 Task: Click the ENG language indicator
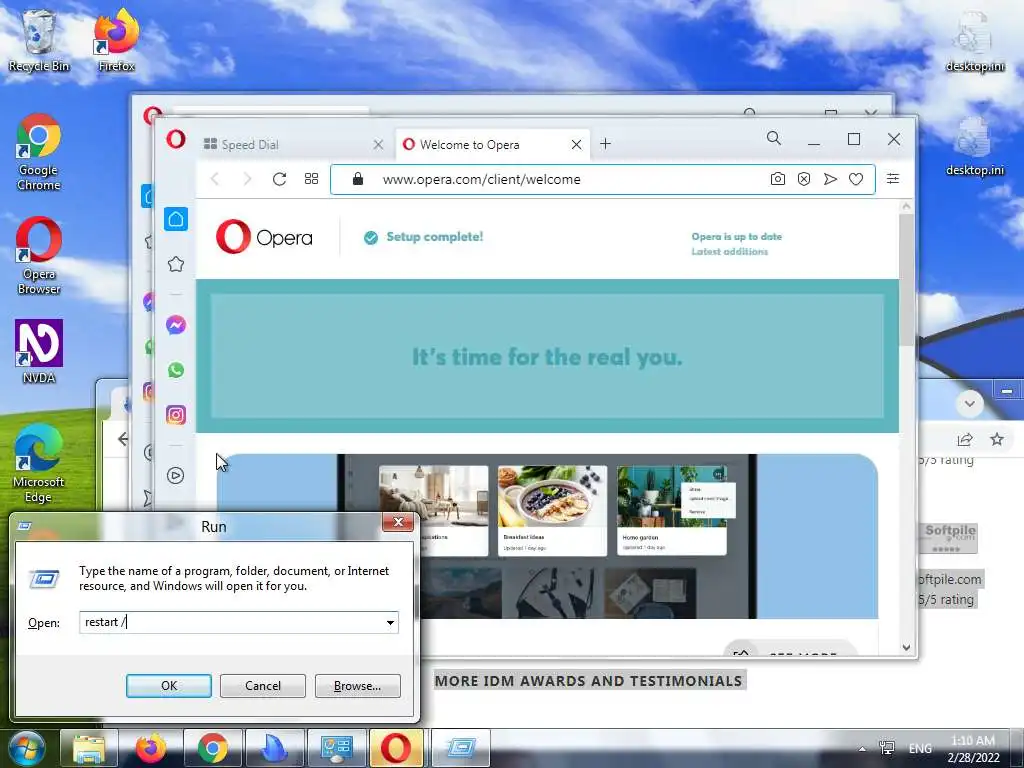pos(920,748)
